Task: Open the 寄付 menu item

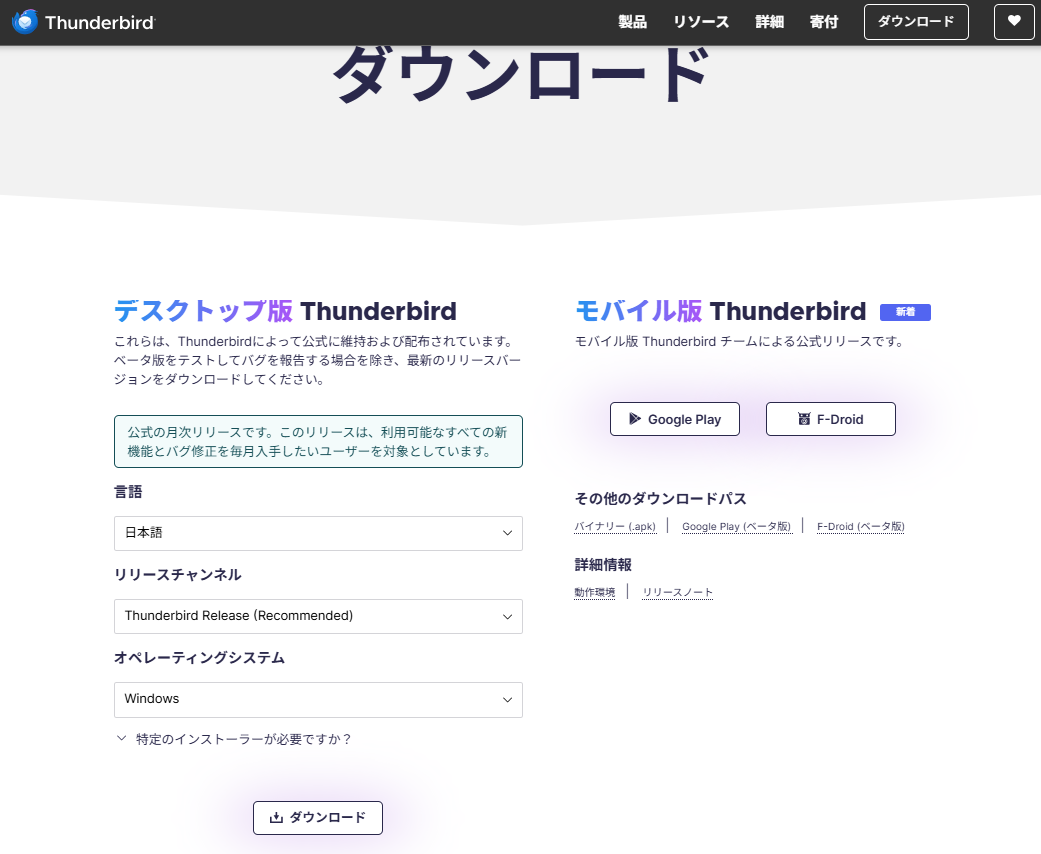Action: click(x=824, y=22)
